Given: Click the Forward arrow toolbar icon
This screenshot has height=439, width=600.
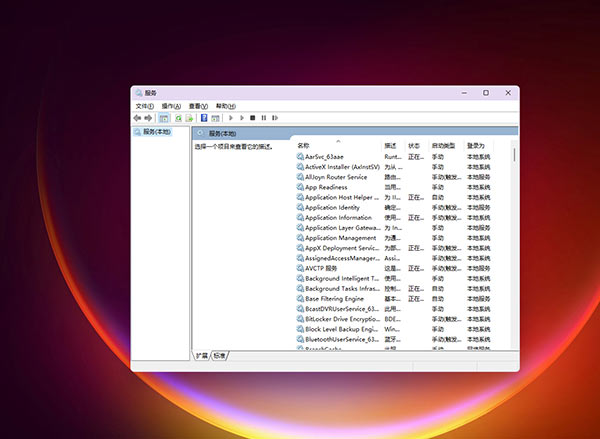Looking at the screenshot, I should pyautogui.click(x=148, y=118).
